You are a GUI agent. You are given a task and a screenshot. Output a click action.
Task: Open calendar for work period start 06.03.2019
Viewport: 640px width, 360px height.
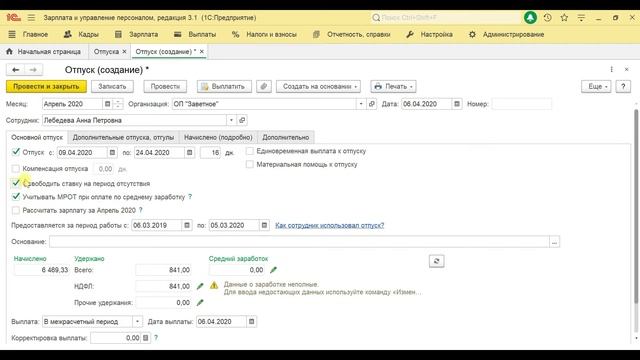coord(187,225)
